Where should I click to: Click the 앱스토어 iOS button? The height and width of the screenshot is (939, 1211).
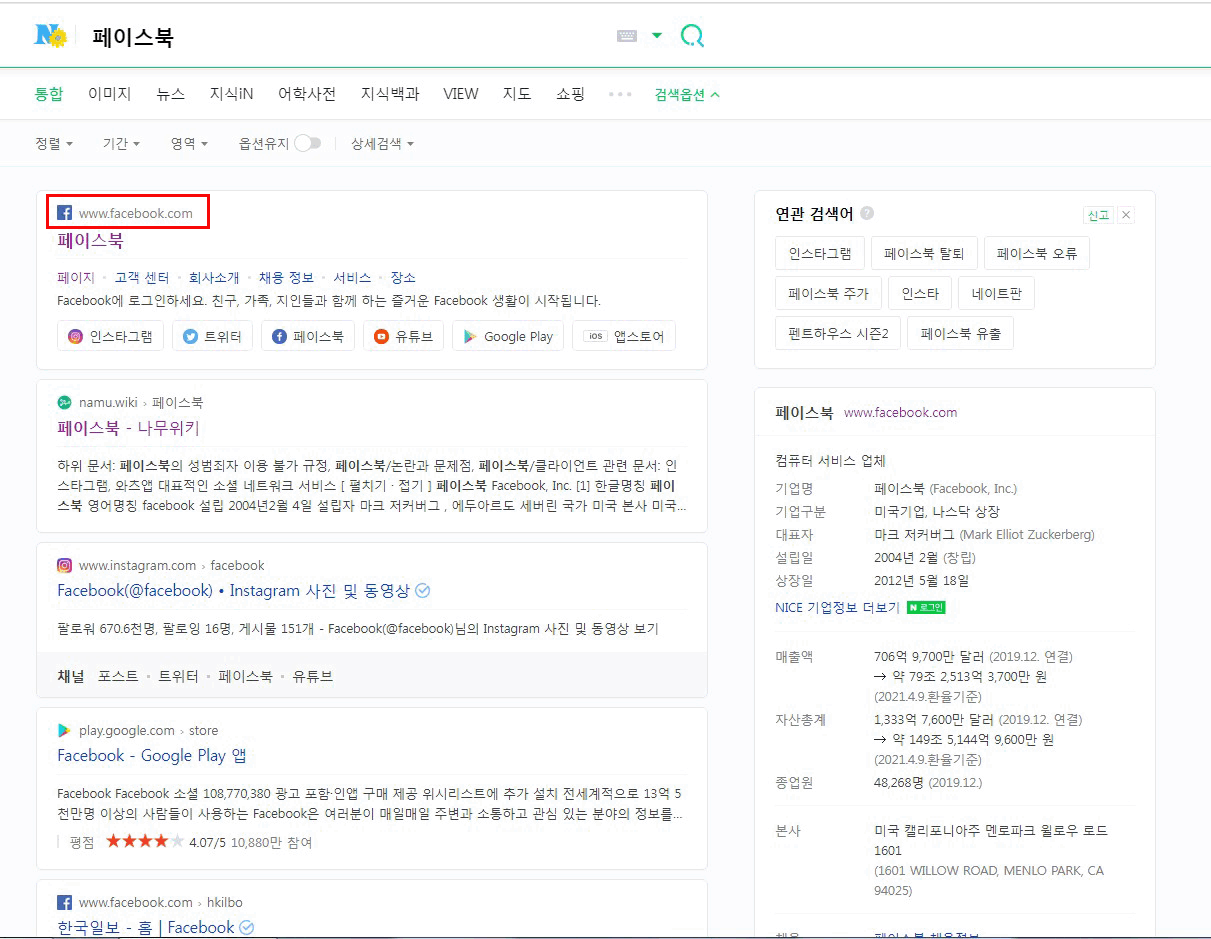pos(624,336)
